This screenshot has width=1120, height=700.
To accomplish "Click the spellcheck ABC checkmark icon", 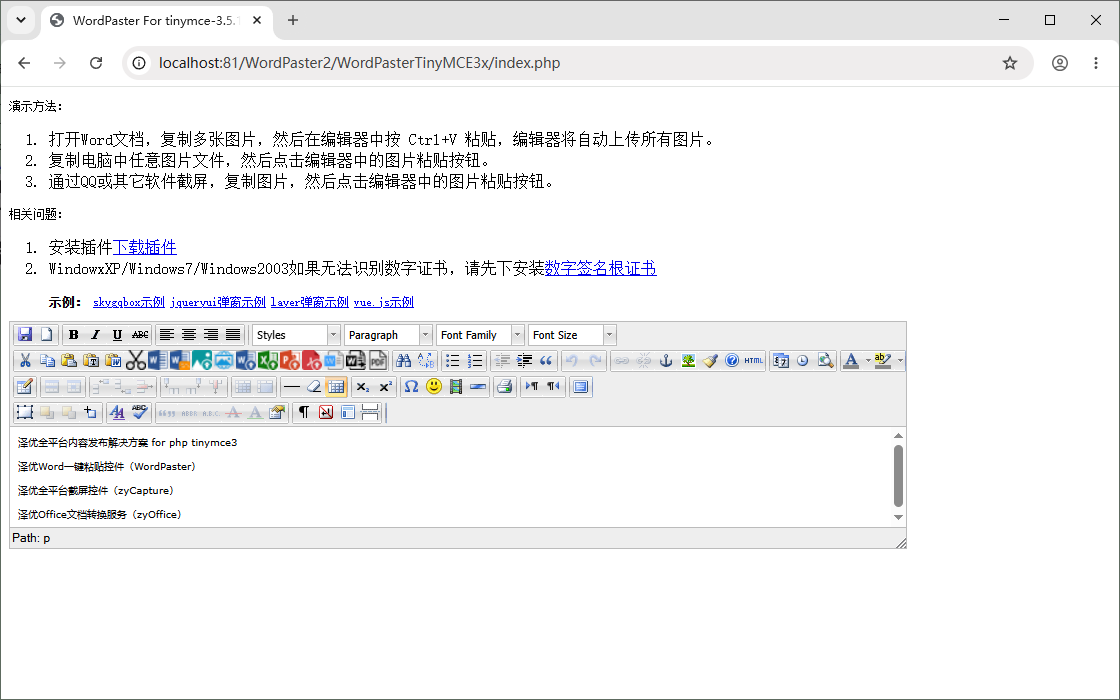I will [139, 412].
